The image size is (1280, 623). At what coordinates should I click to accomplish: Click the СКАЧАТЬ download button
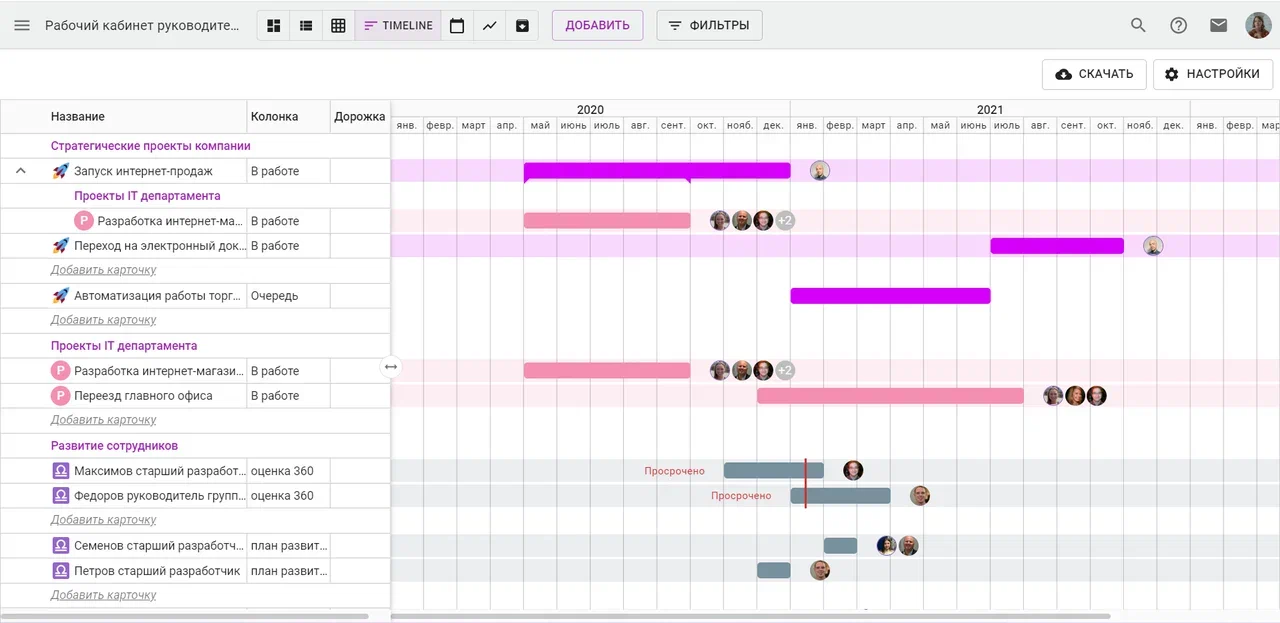(x=1094, y=74)
